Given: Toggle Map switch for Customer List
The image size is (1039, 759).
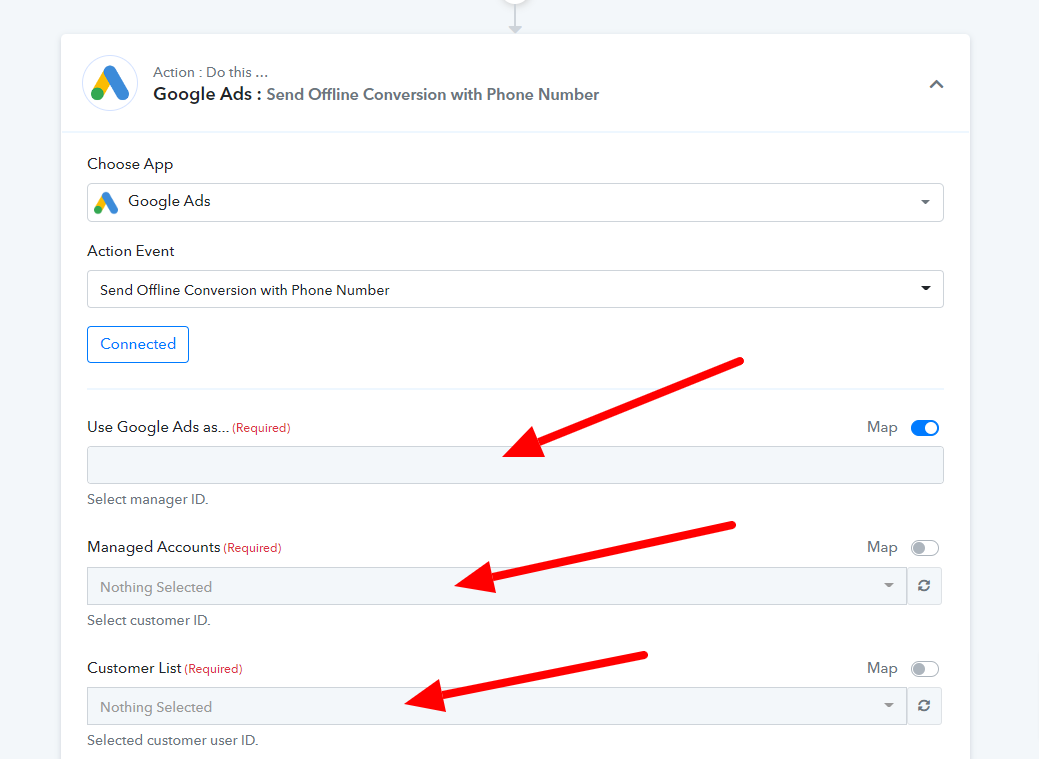Looking at the screenshot, I should (924, 669).
